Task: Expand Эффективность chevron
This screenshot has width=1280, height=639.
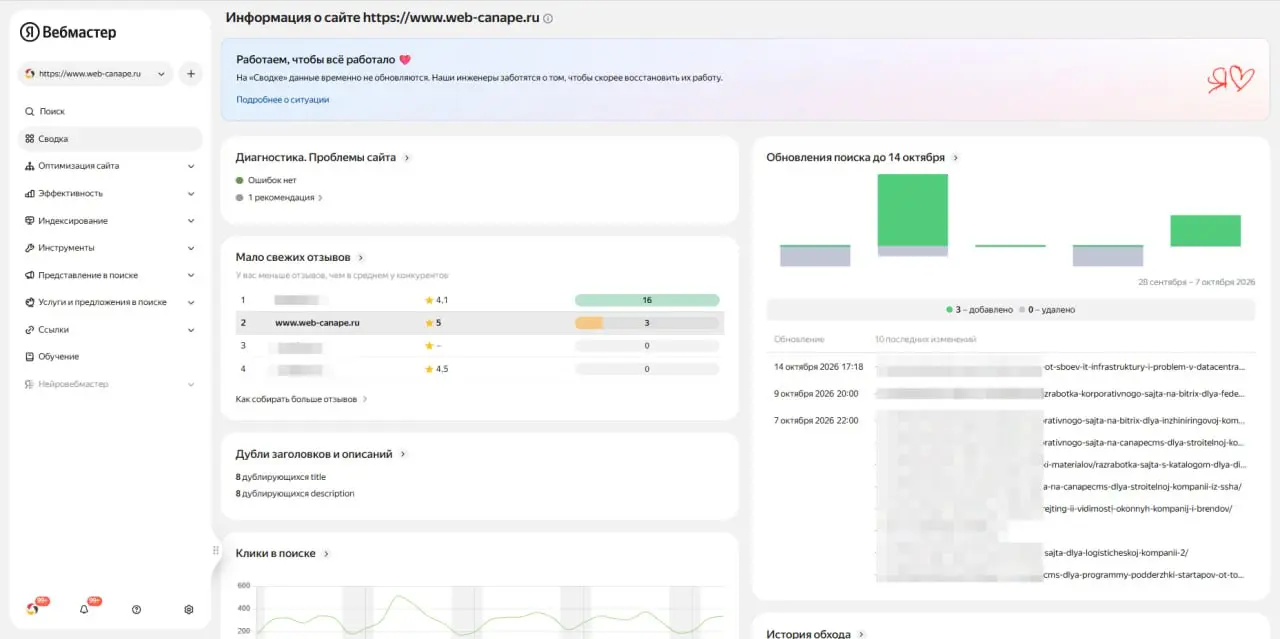Action: coord(190,193)
